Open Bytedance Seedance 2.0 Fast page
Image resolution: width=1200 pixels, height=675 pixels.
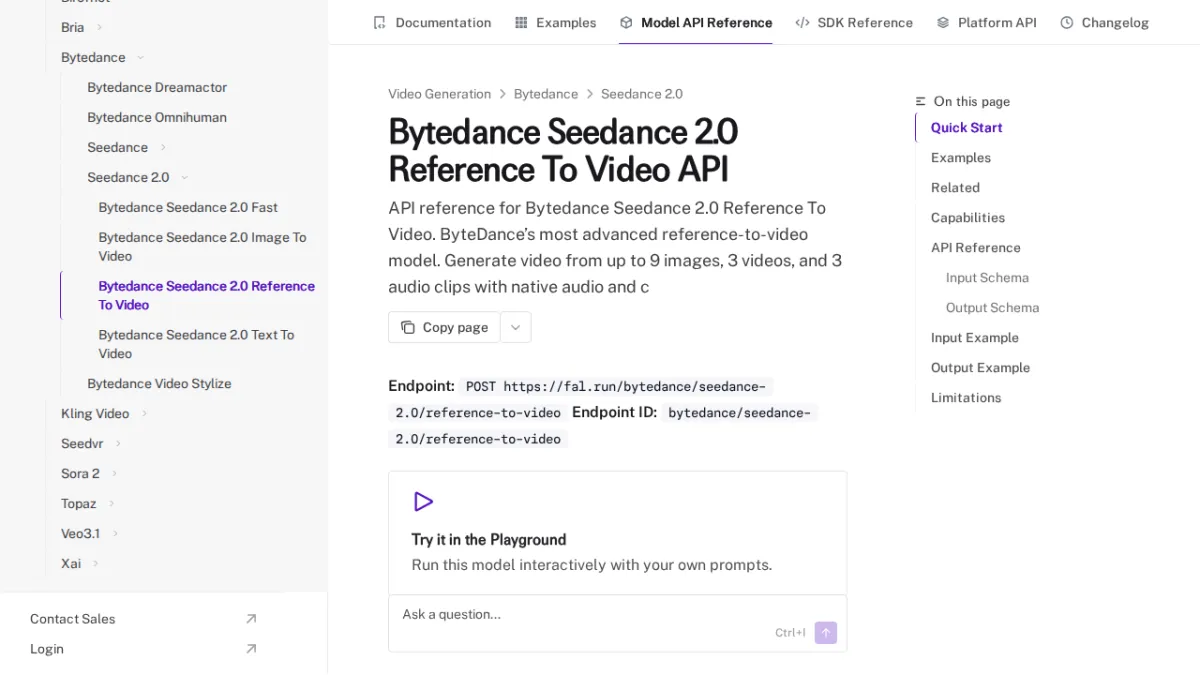coord(188,207)
